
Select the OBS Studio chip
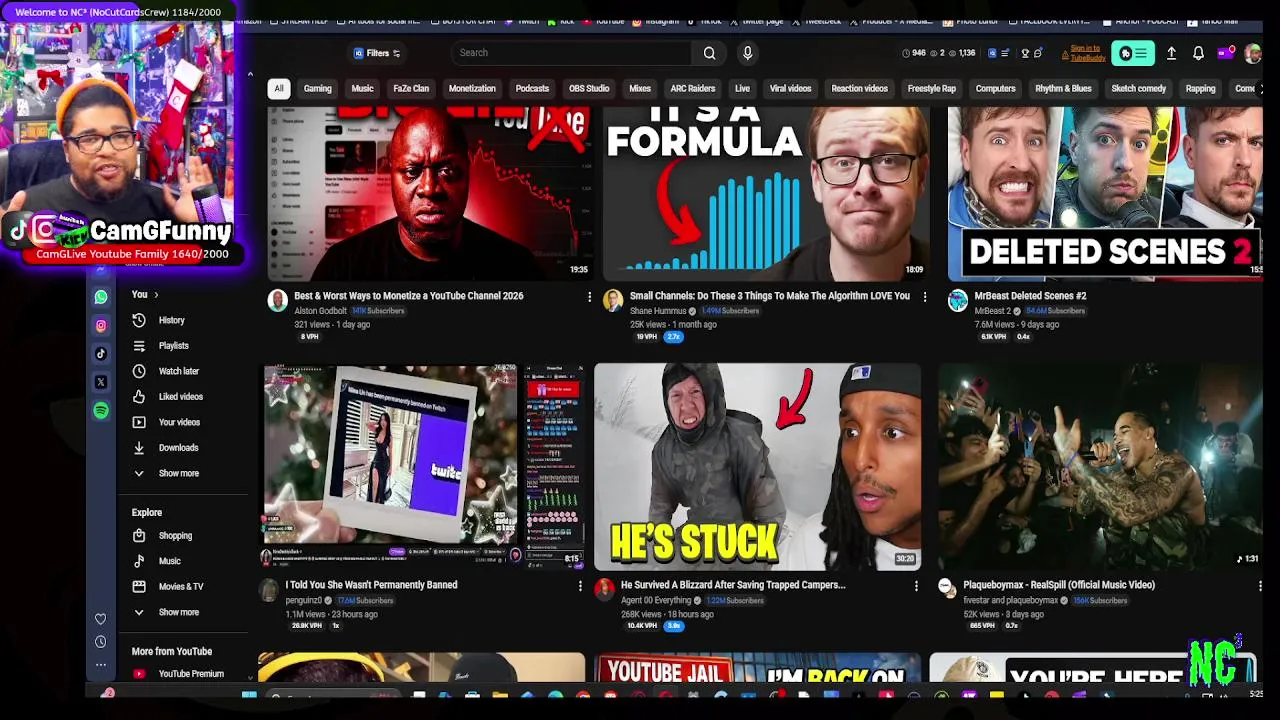(589, 89)
